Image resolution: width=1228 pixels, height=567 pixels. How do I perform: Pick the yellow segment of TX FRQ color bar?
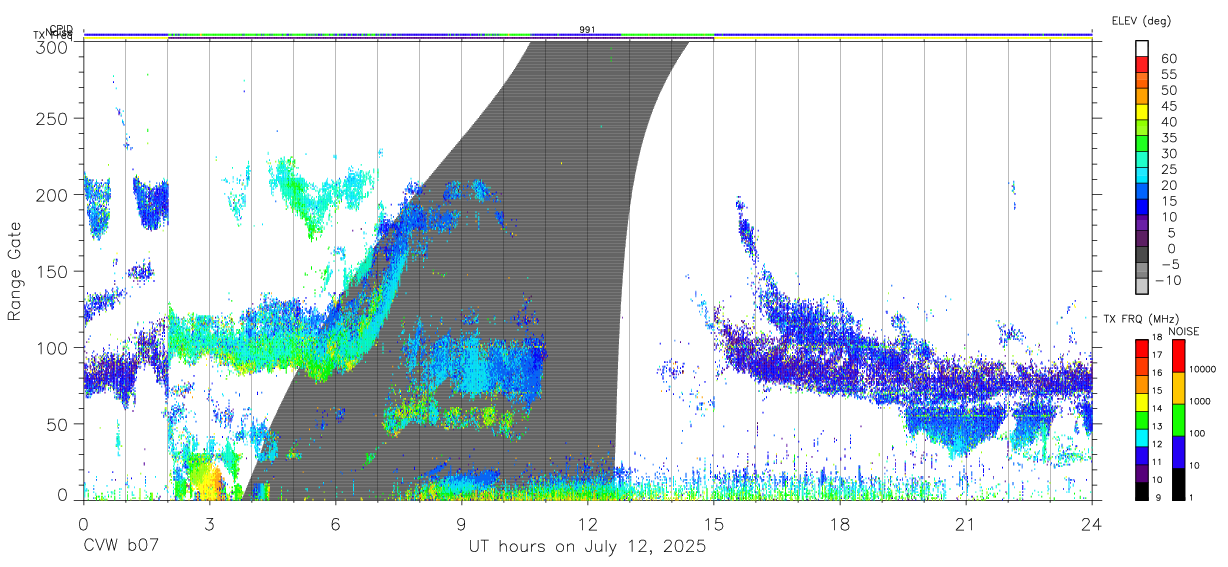(x=1142, y=402)
